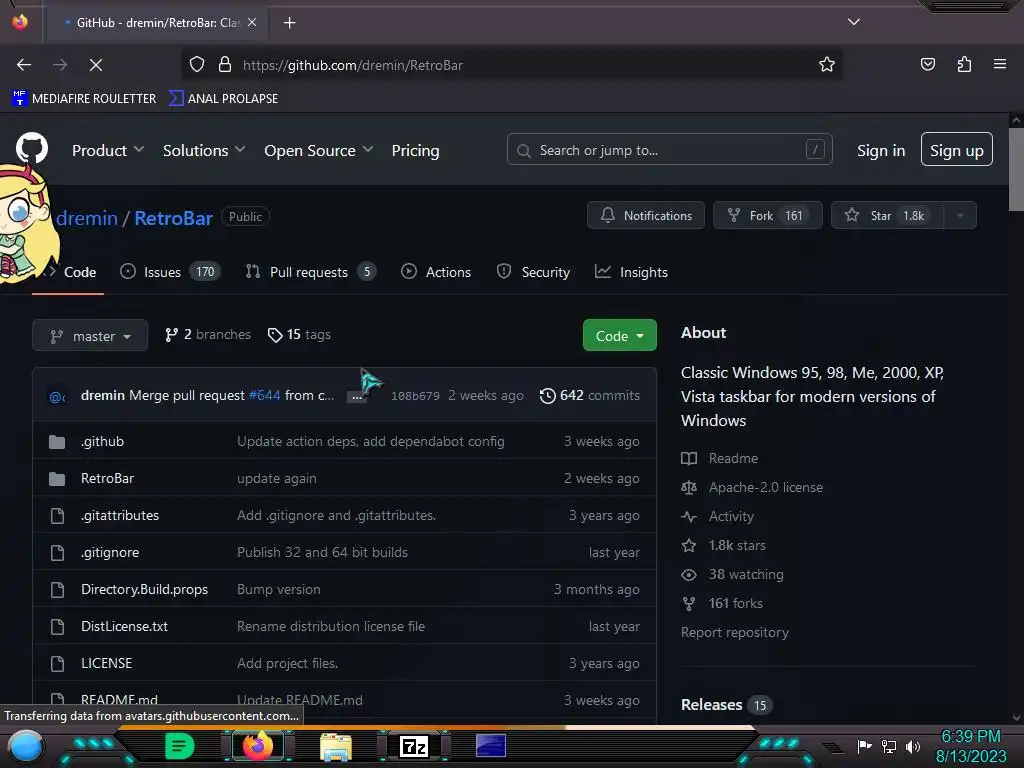Open the green Code dropdown button
Viewport: 1024px width, 768px height.
620,336
